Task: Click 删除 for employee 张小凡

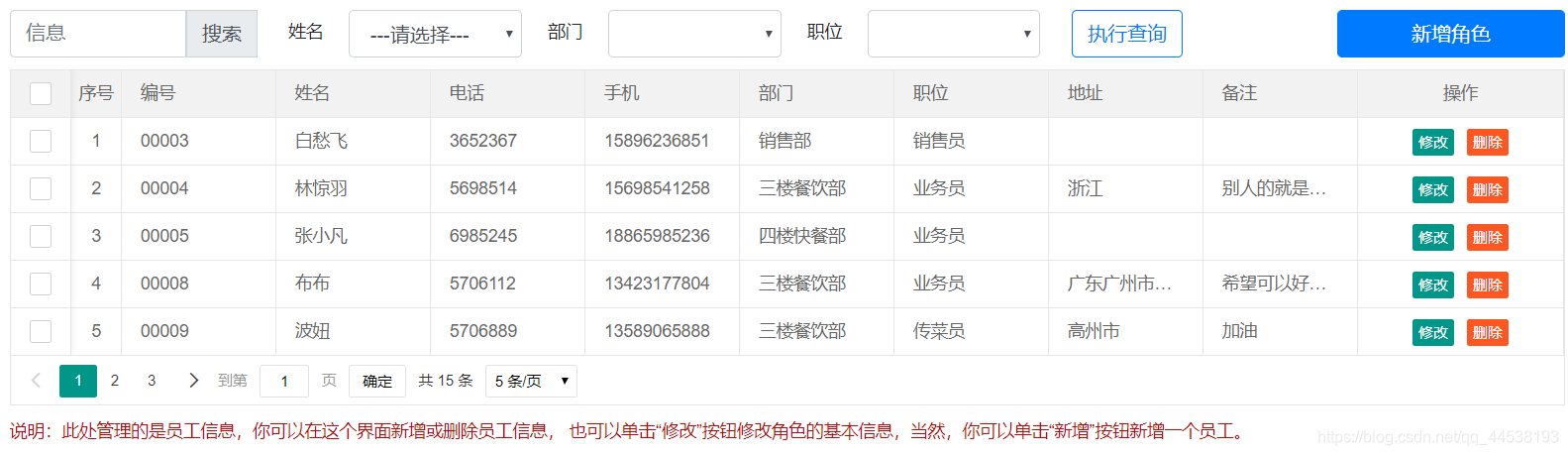Action: (1488, 237)
